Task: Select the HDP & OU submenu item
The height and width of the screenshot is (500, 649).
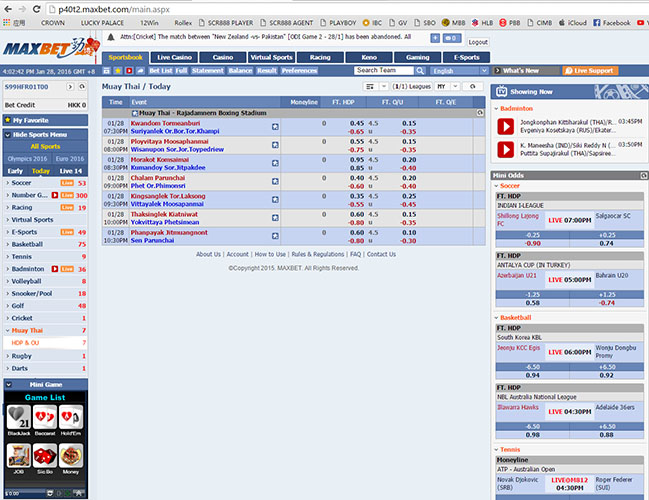Action: click(46, 343)
